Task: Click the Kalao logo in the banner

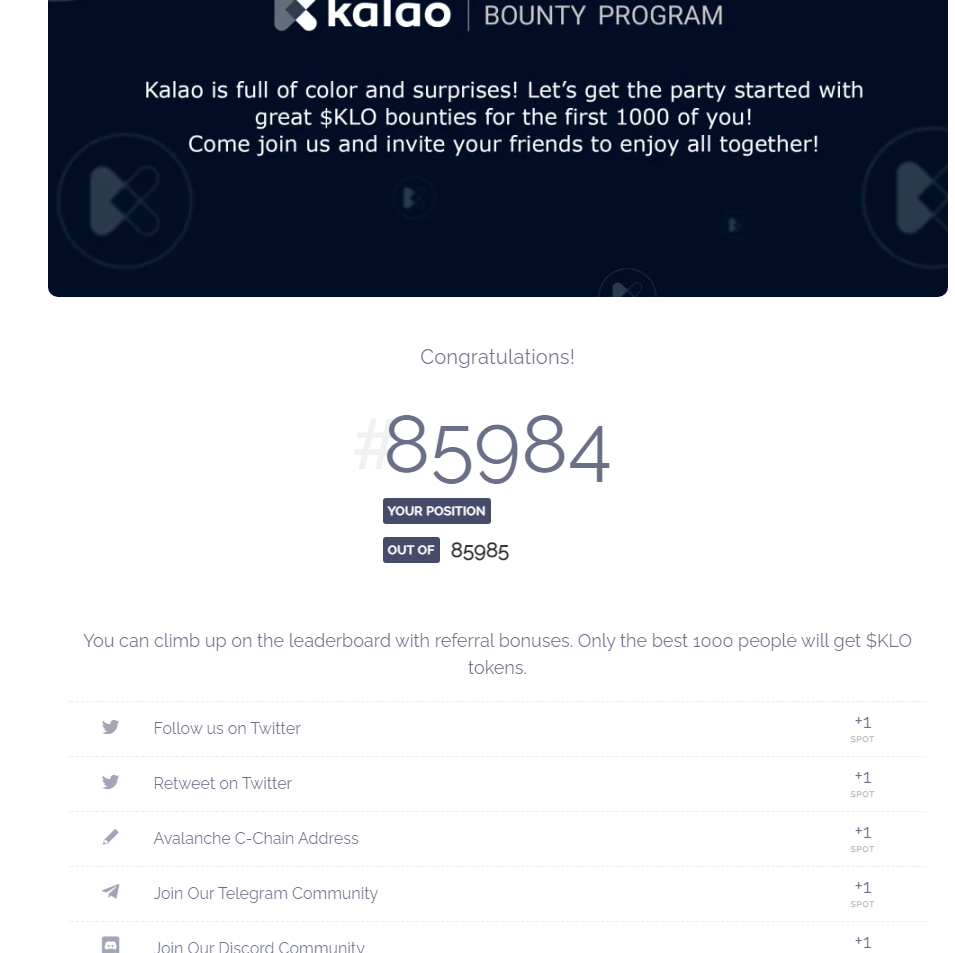Action: (362, 15)
